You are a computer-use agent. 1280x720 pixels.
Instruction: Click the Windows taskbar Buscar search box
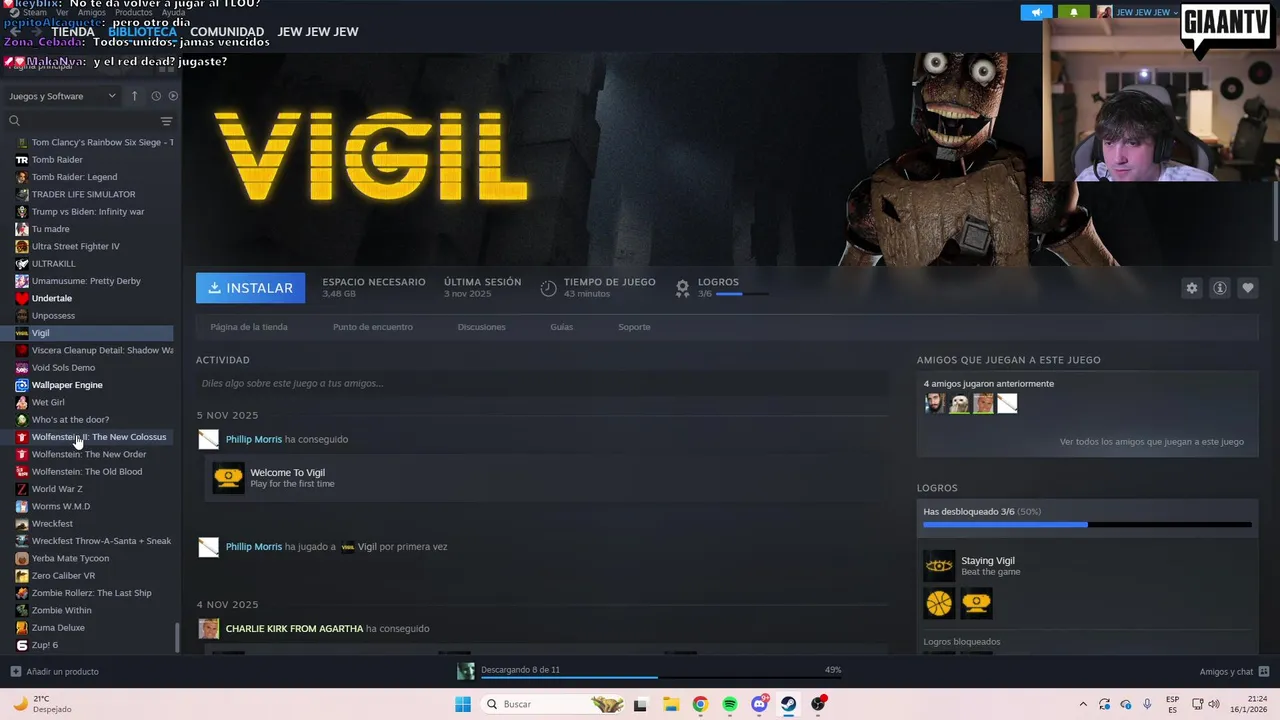[x=554, y=704]
